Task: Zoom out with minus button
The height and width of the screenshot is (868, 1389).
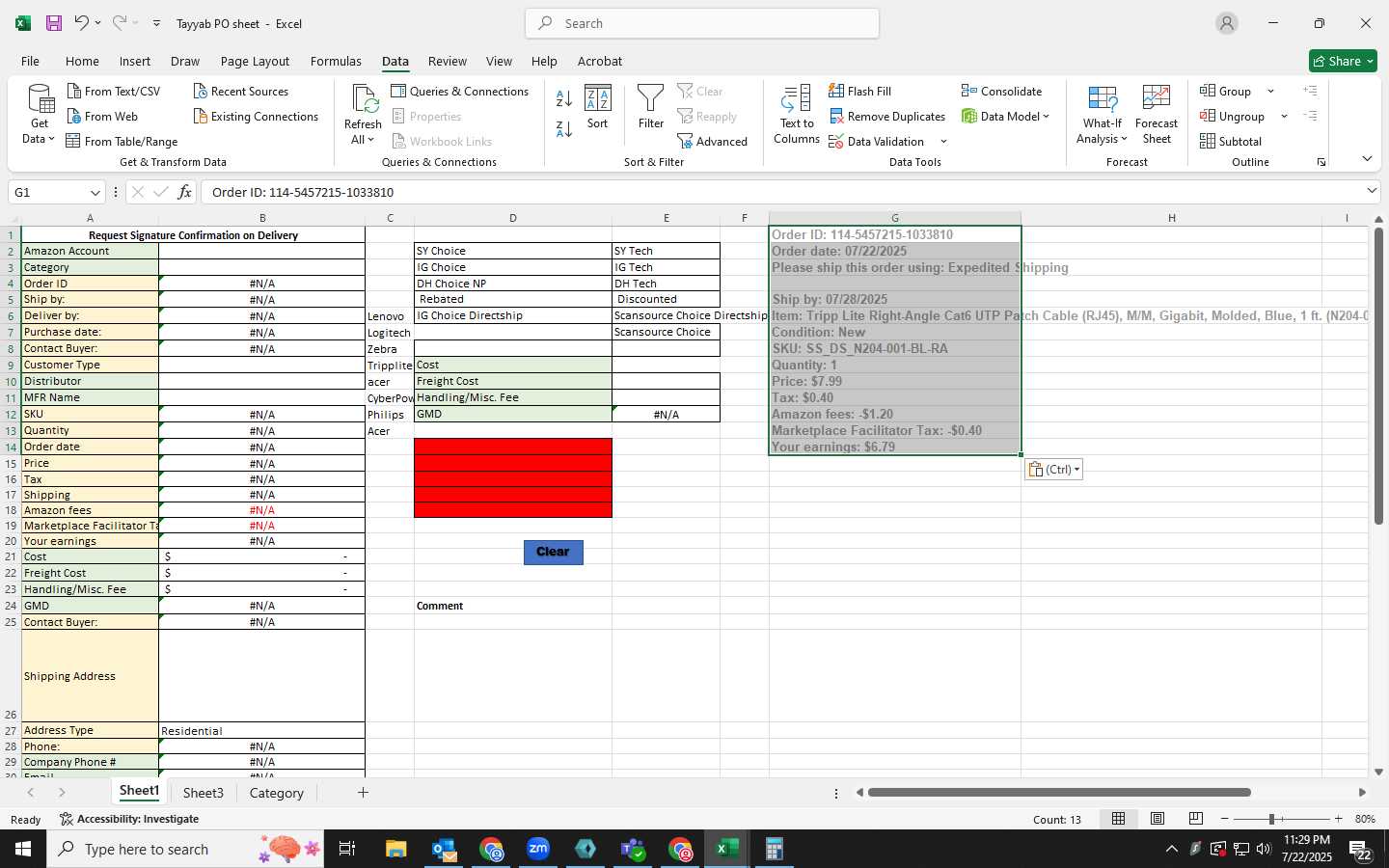Action: pyautogui.click(x=1224, y=819)
